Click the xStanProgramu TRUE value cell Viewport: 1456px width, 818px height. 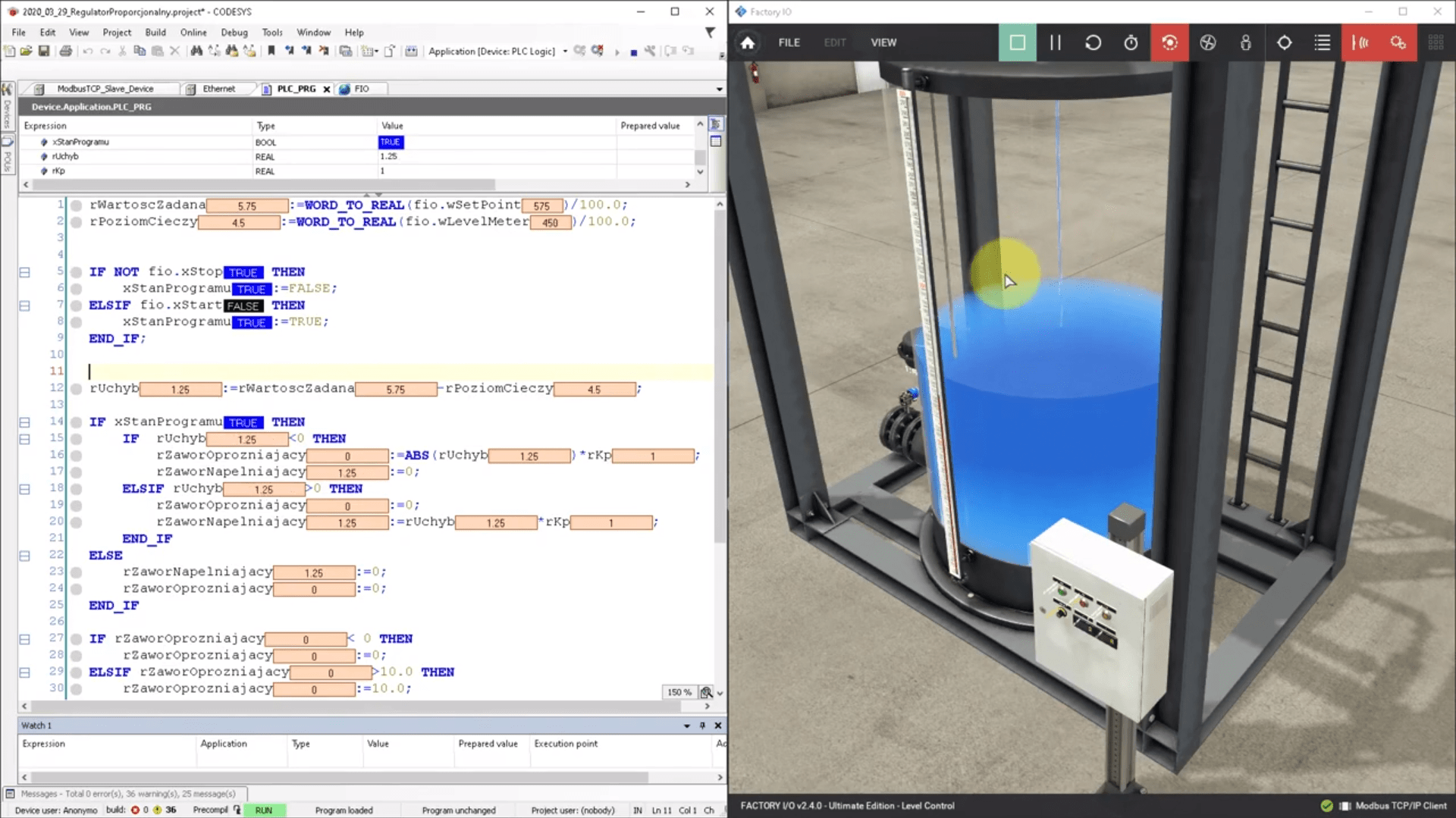(391, 142)
